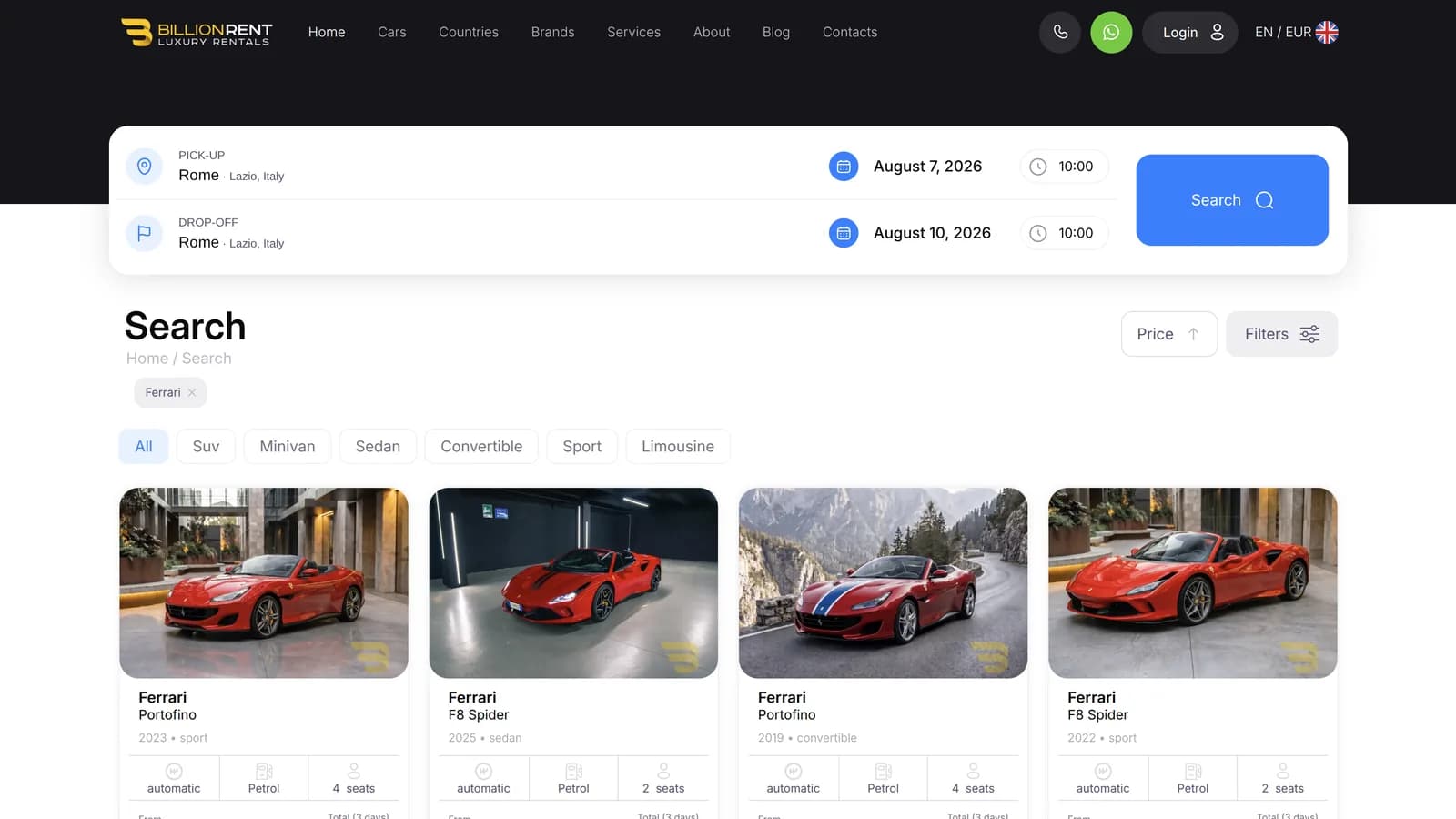Click fuel pump icon on 2019 Portofino card
Screen dimensions: 1456x819
point(883,771)
